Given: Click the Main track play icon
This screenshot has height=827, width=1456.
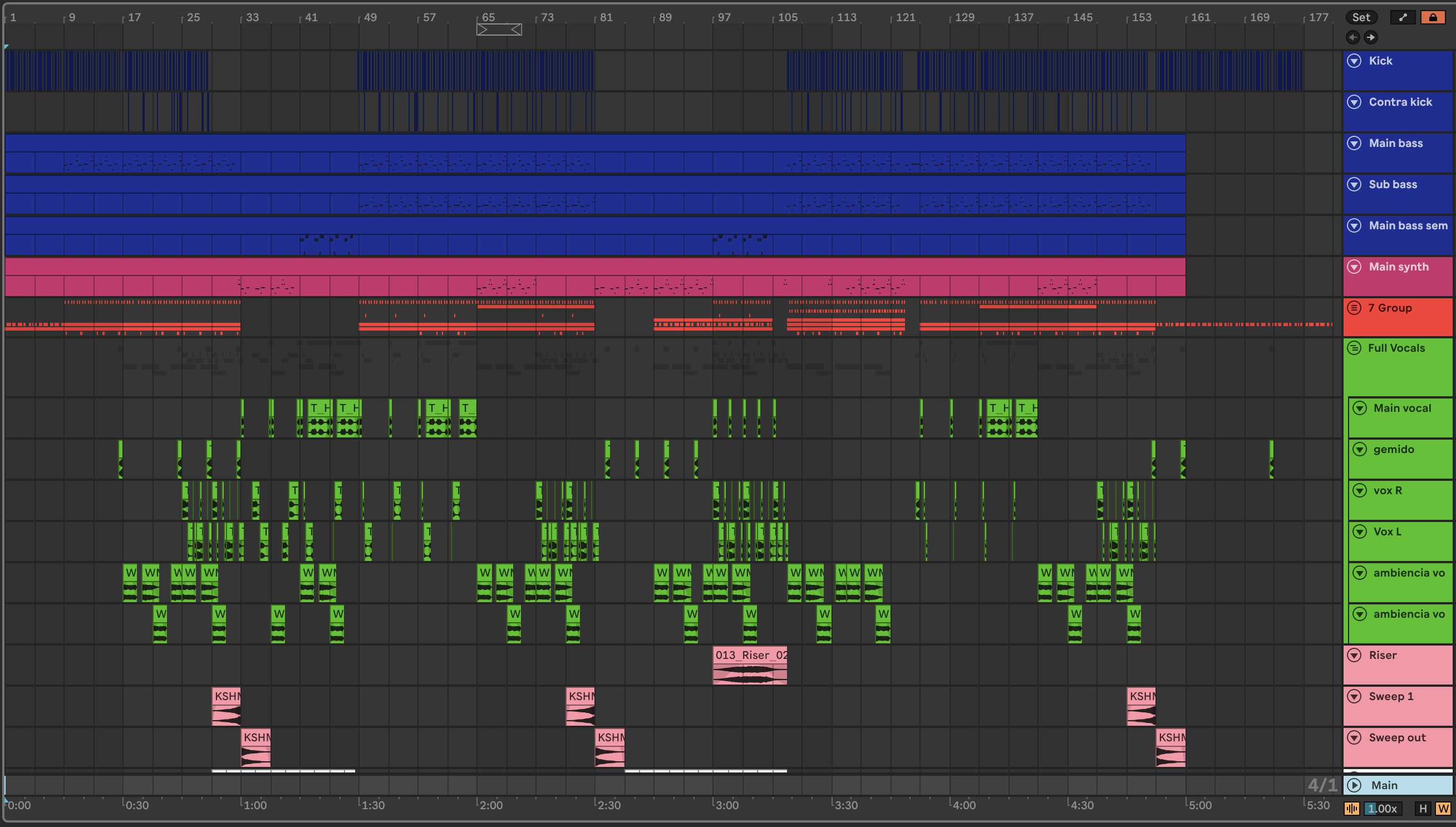Looking at the screenshot, I should pos(1354,785).
